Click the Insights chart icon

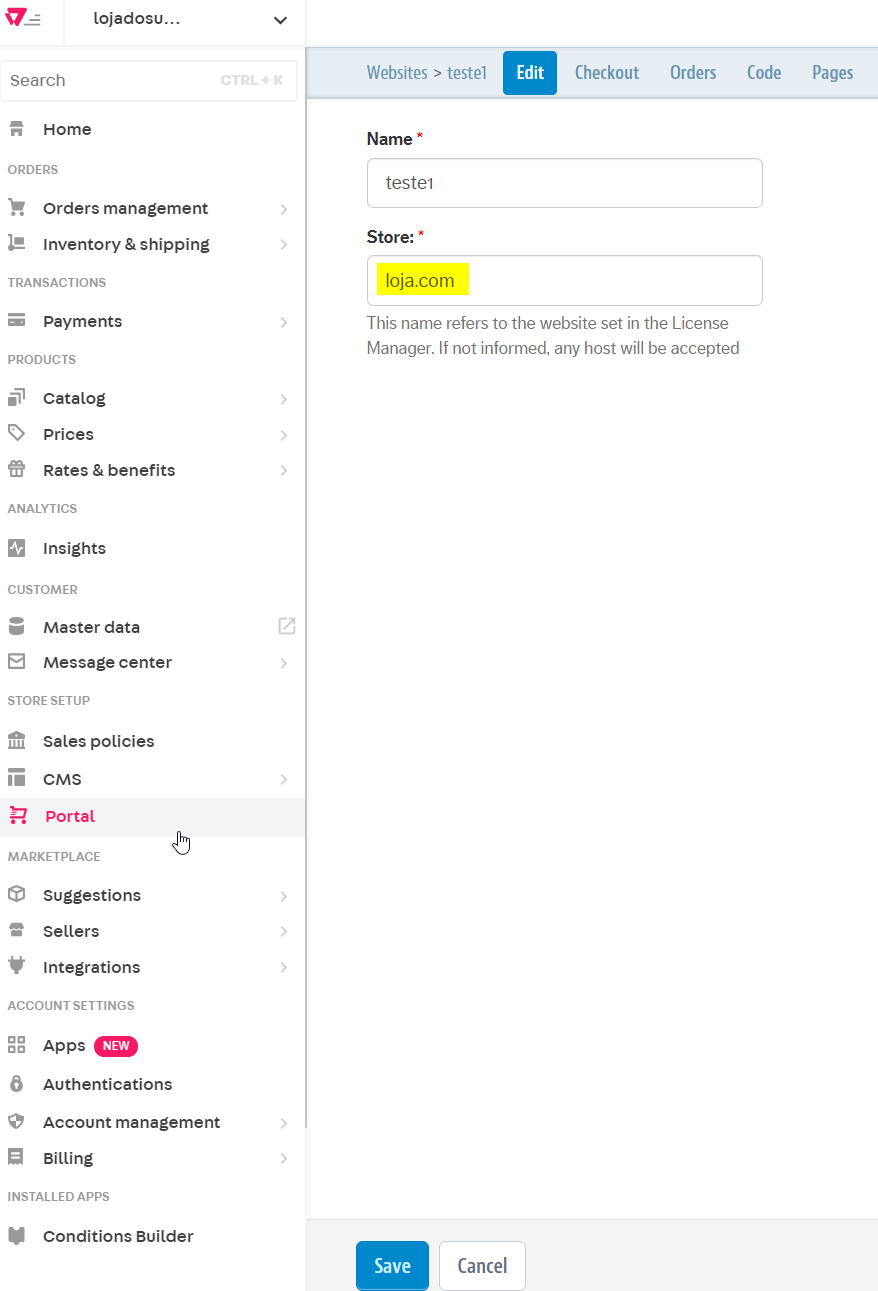[x=16, y=547]
